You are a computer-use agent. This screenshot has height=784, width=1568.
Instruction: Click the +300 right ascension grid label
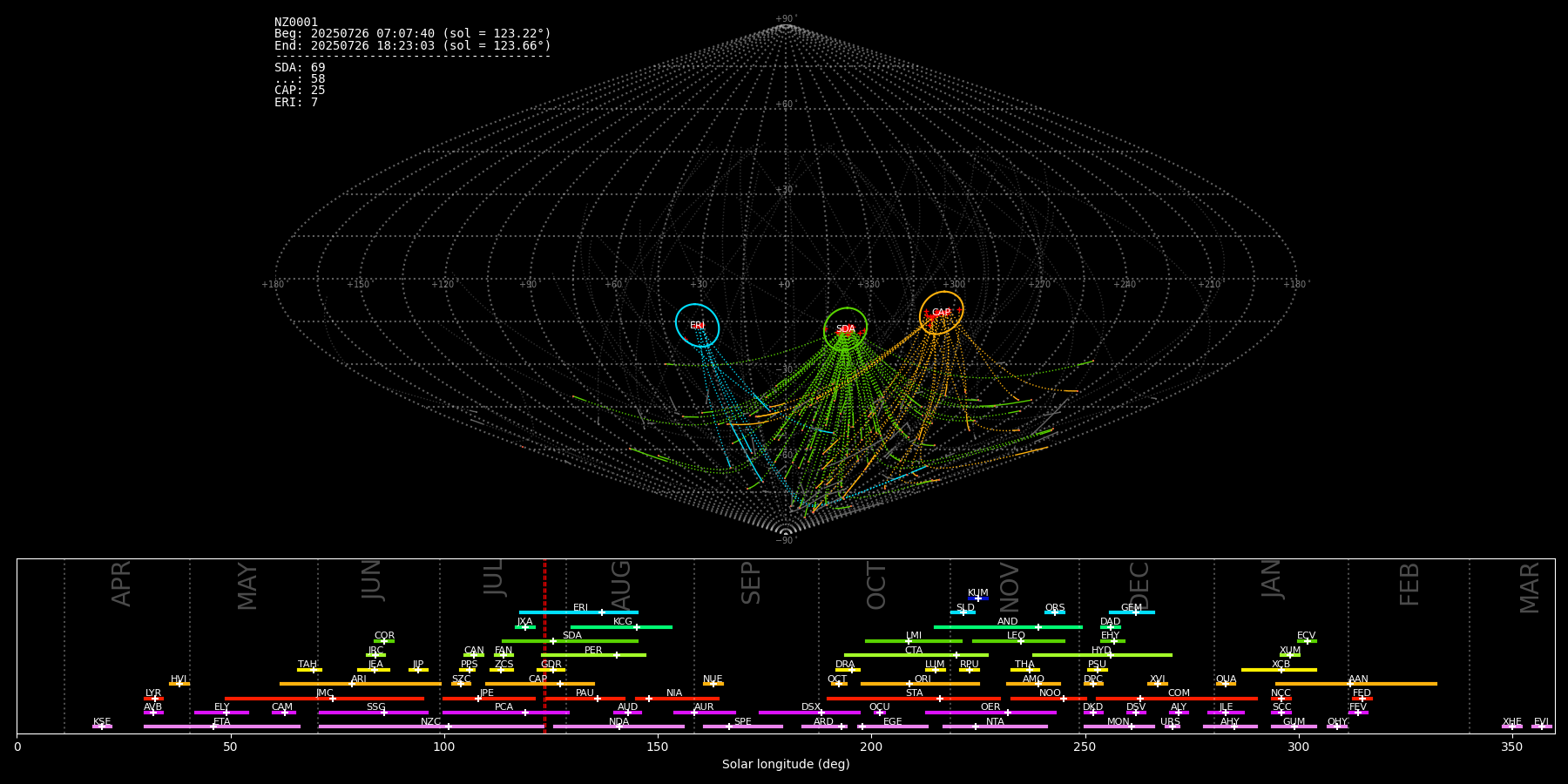coord(954,284)
